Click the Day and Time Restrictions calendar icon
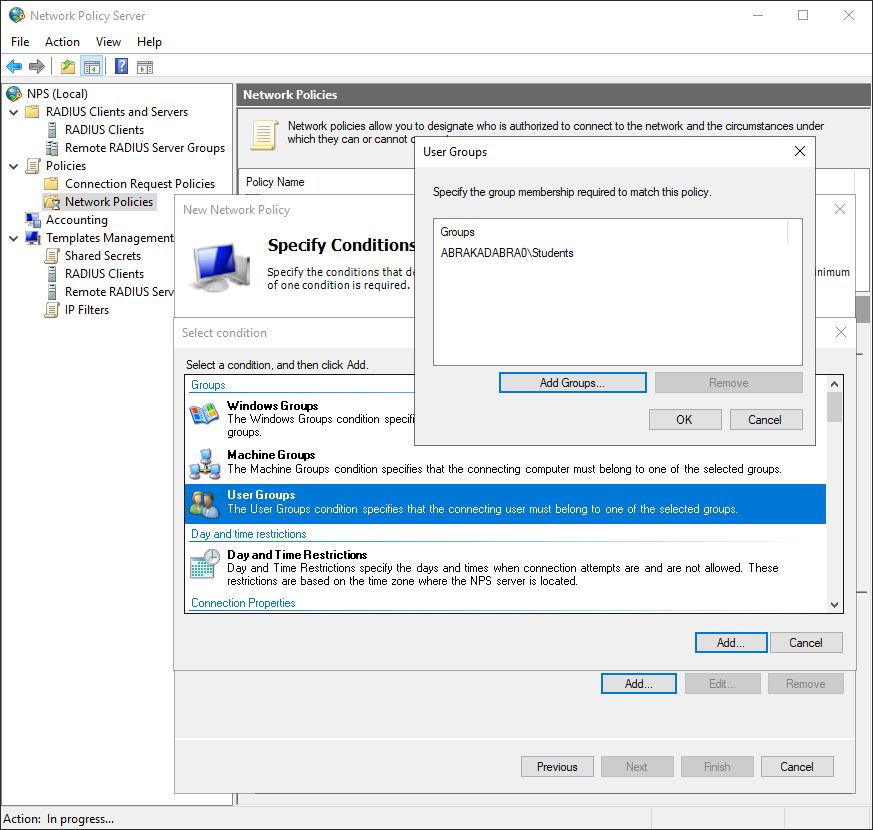 coord(204,563)
